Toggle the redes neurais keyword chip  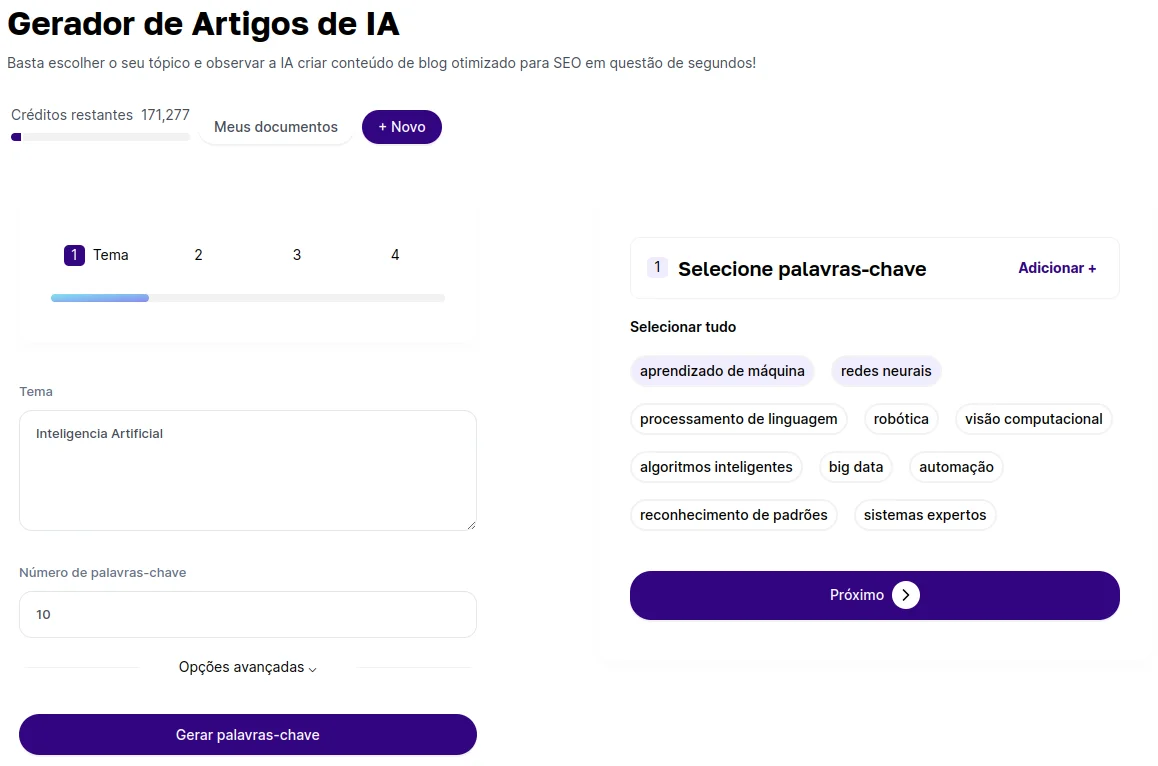pos(885,371)
